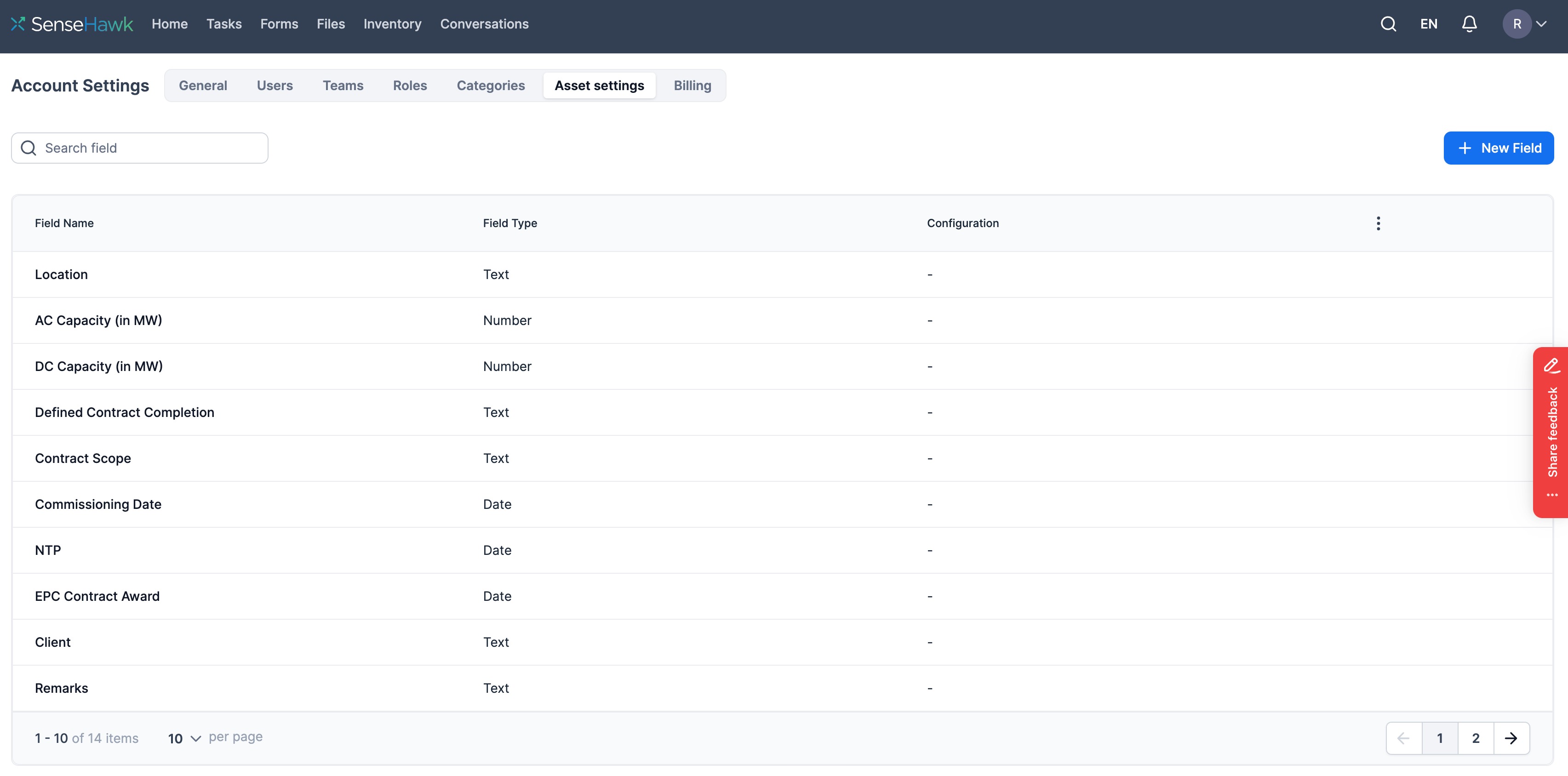Image resolution: width=1568 pixels, height=776 pixels.
Task: Click the Account Settings heading
Action: [80, 85]
